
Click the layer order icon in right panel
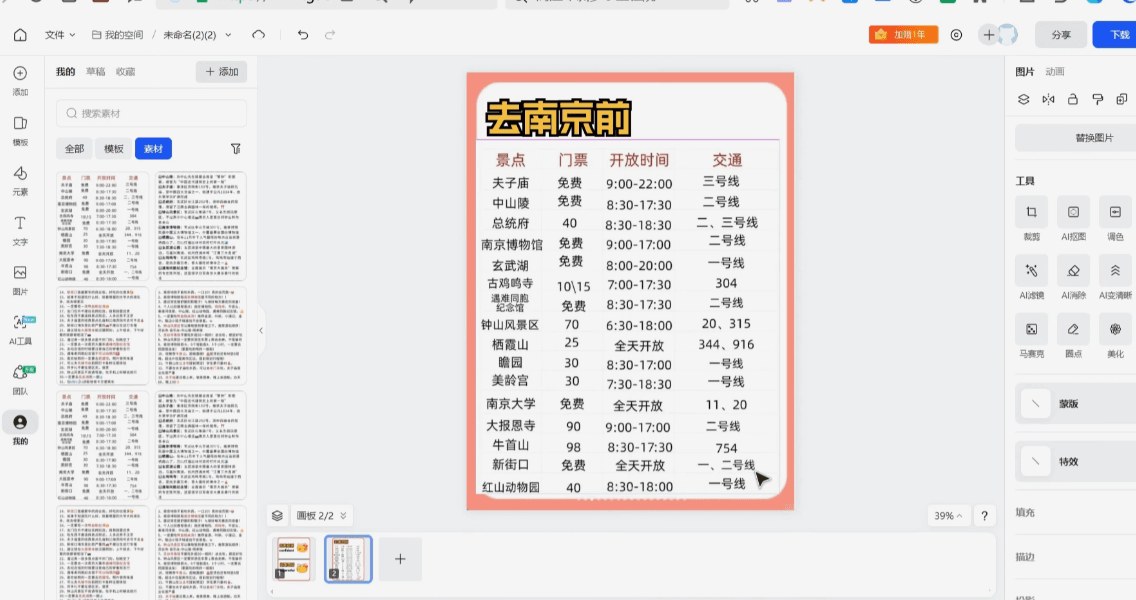coord(1024,99)
